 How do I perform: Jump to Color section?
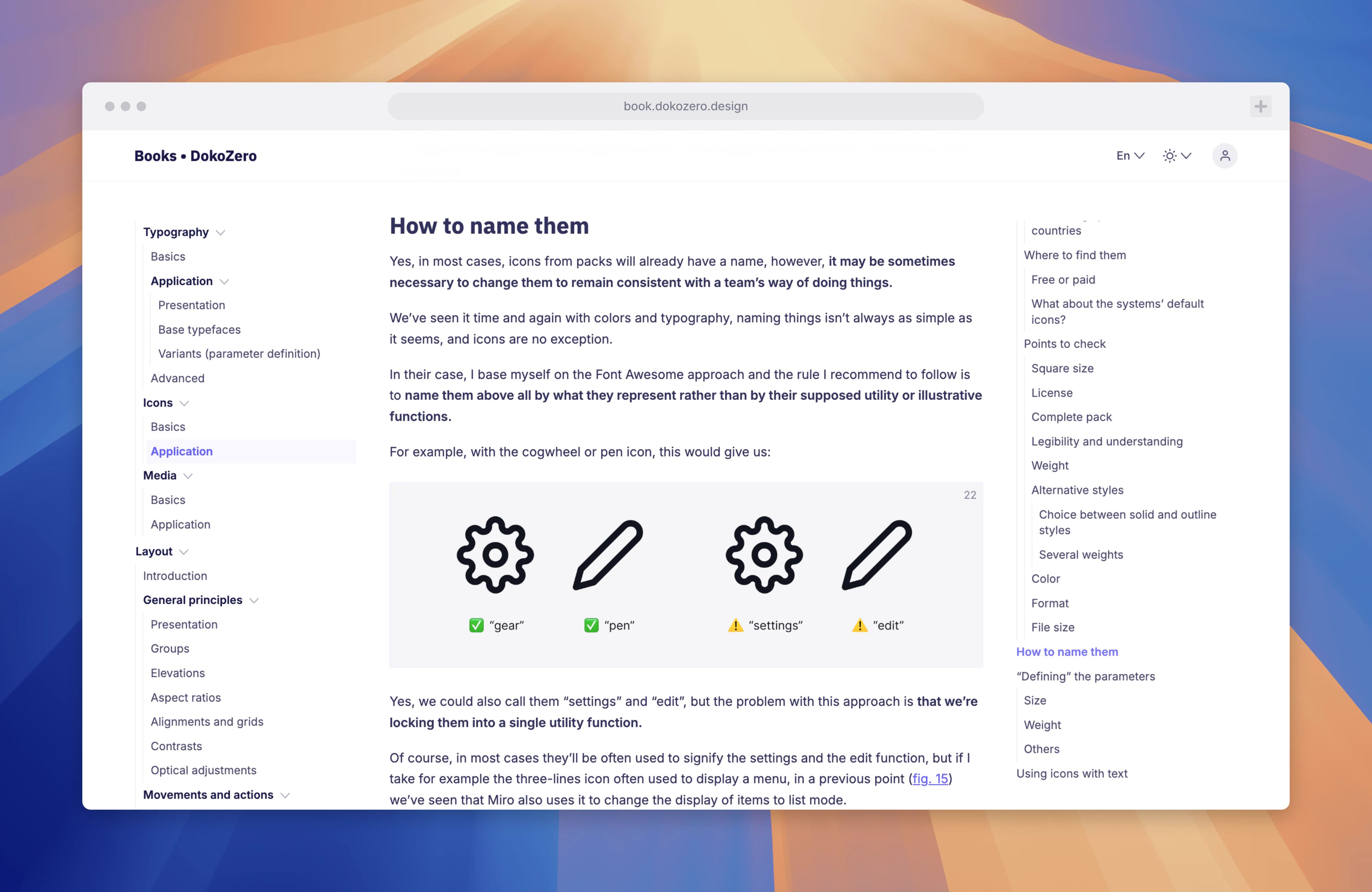1045,579
